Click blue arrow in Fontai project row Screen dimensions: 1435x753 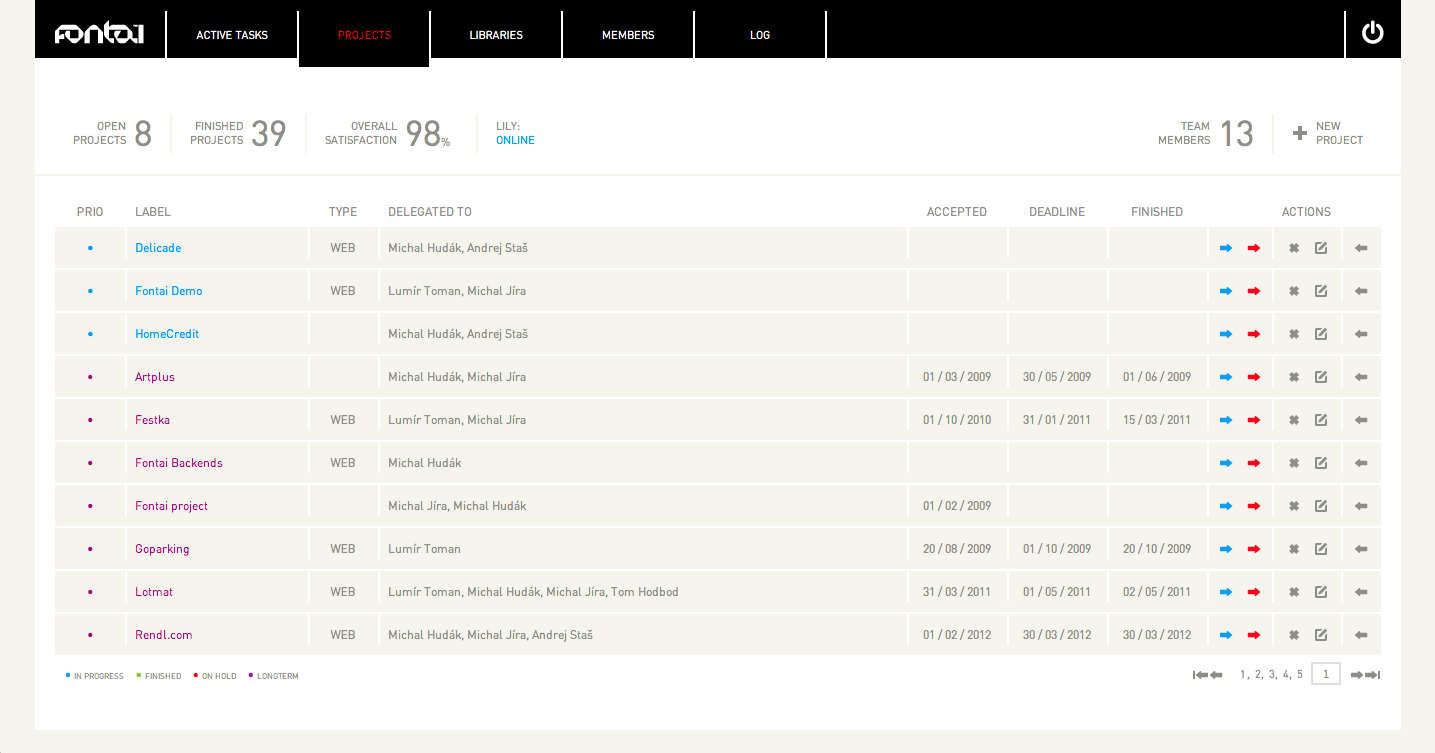point(1226,506)
